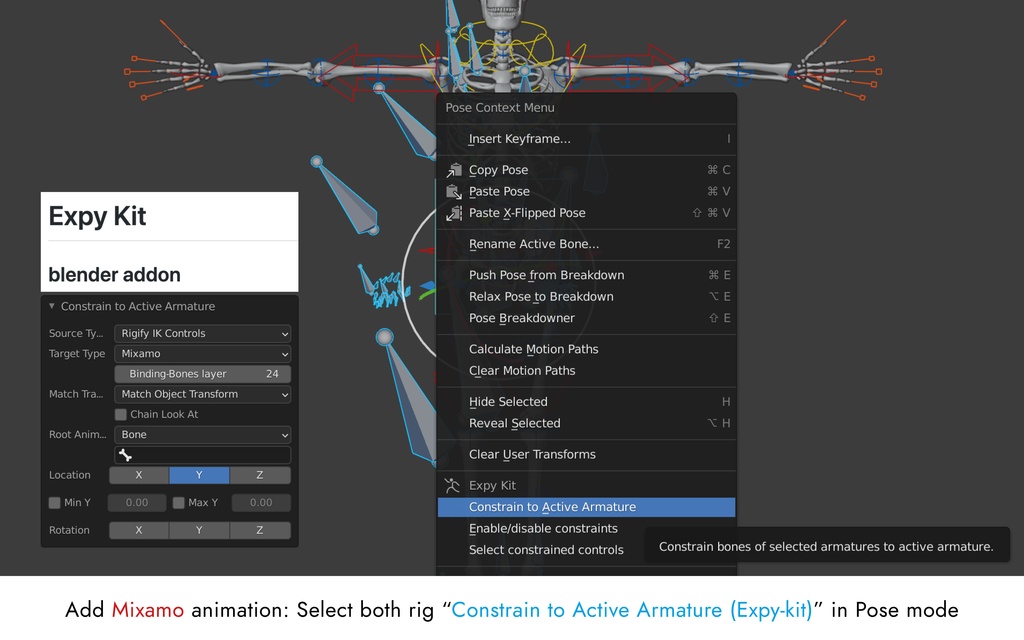The height and width of the screenshot is (640, 1024).
Task: Click the Expy Kit running figure icon
Action: pos(452,485)
